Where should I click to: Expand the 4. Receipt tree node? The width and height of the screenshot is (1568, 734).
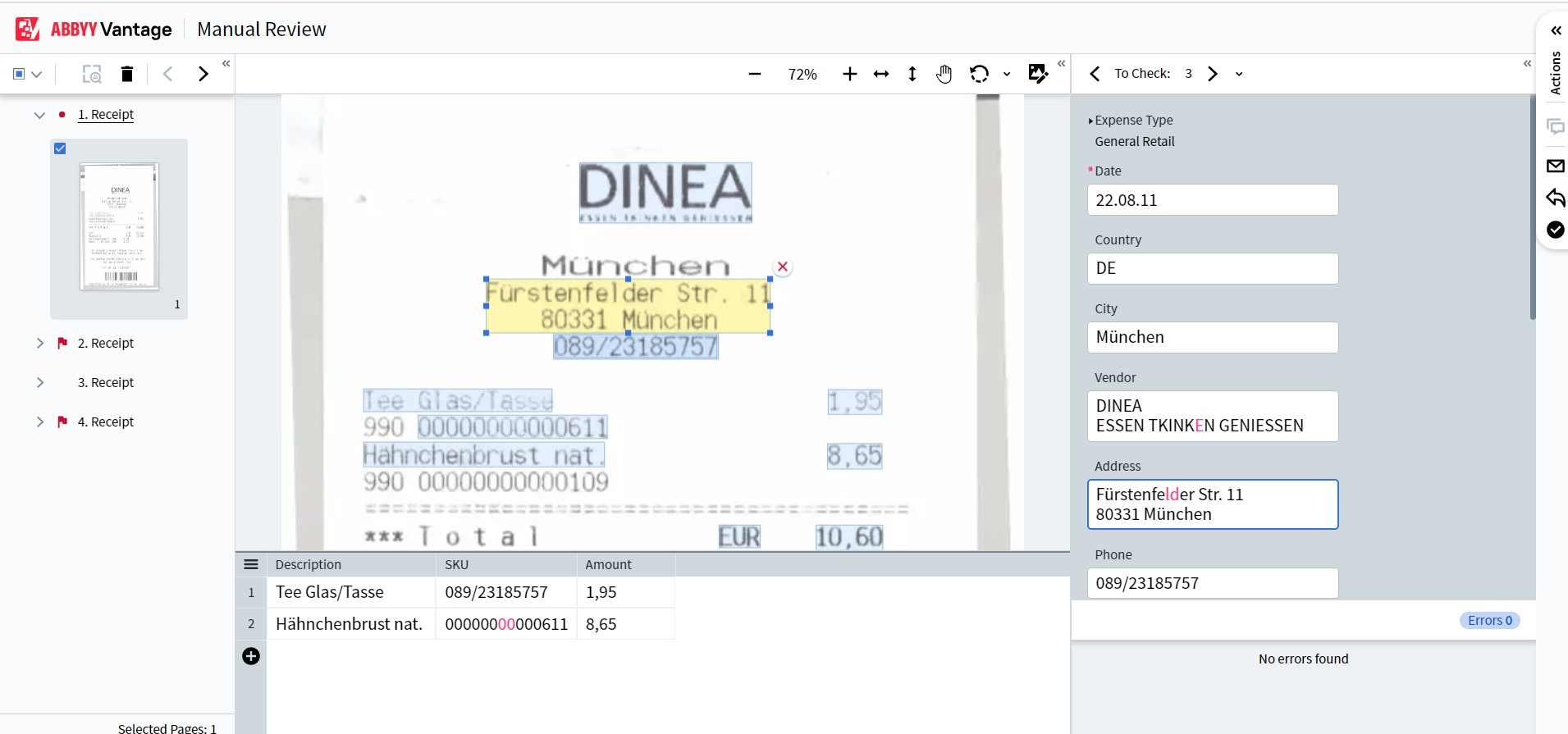39,422
